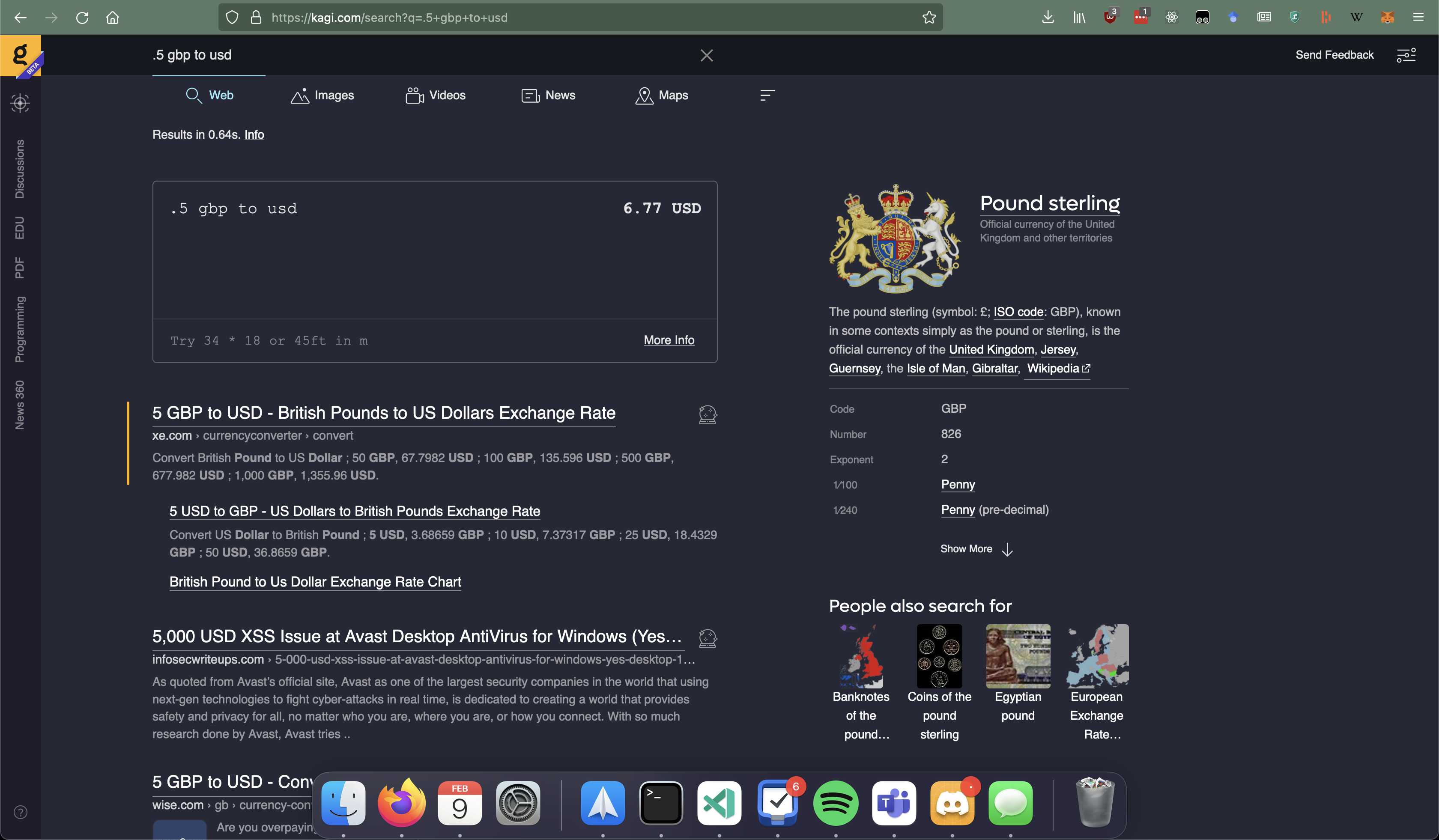Toggle the Programming lens in sidebar
The image size is (1439, 840).
20,329
